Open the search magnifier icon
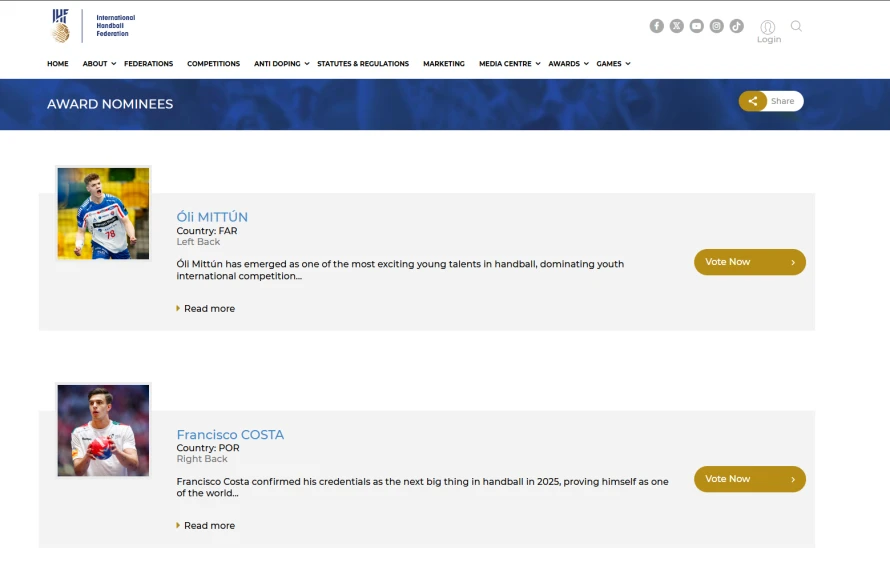The height and width of the screenshot is (570, 890). [796, 26]
